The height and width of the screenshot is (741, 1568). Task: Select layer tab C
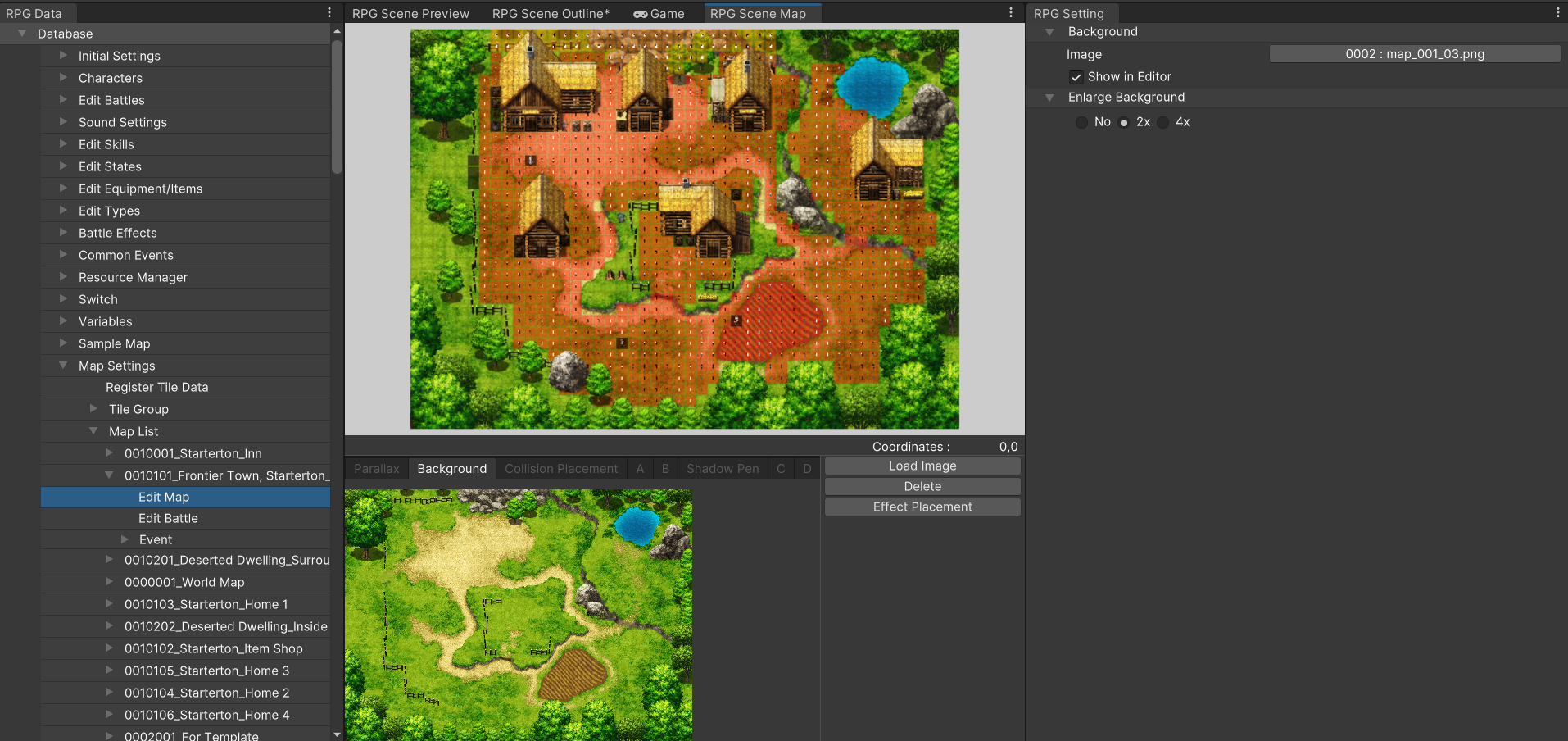(x=781, y=469)
